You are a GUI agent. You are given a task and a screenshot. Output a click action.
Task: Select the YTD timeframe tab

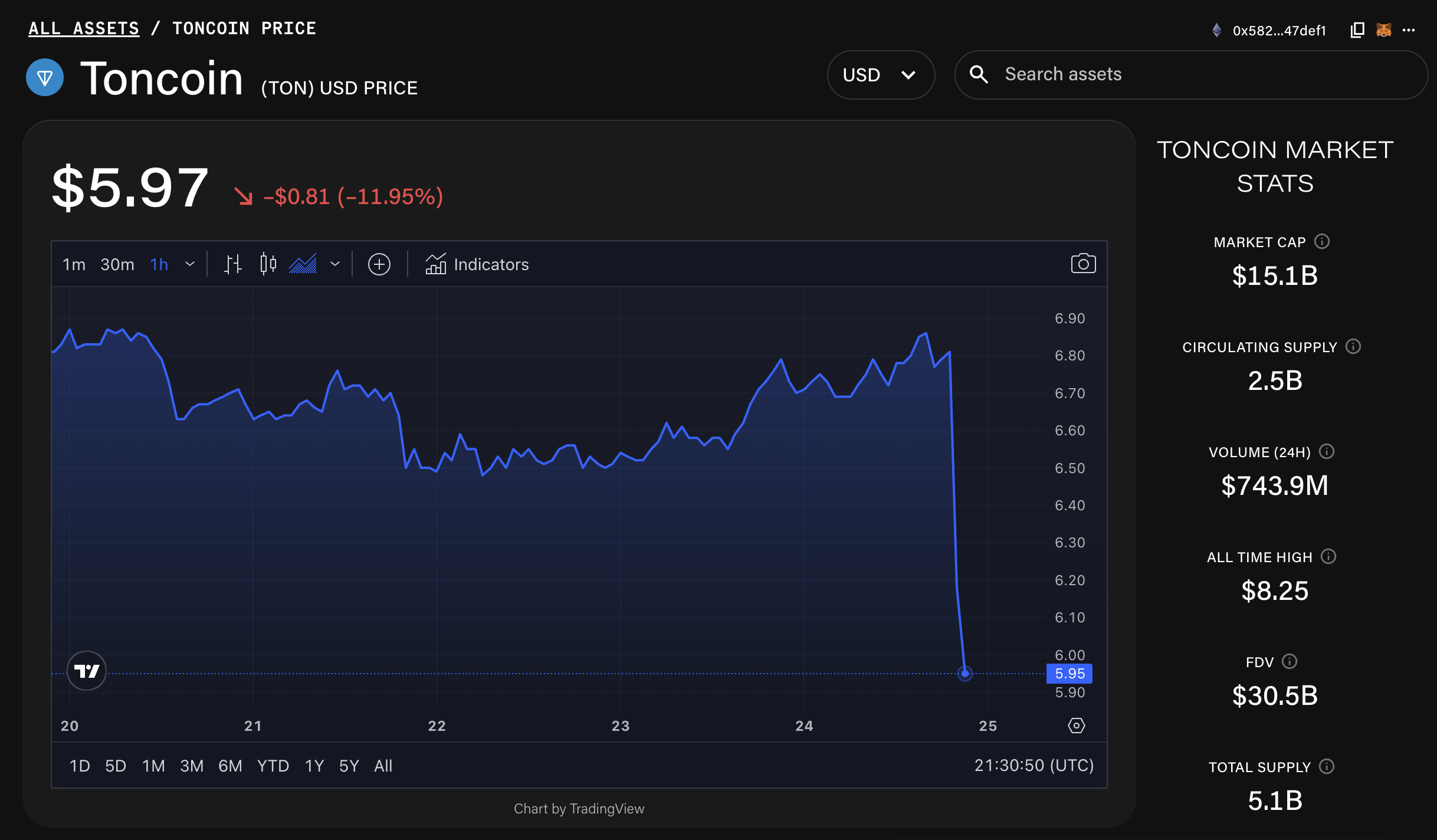point(273,765)
